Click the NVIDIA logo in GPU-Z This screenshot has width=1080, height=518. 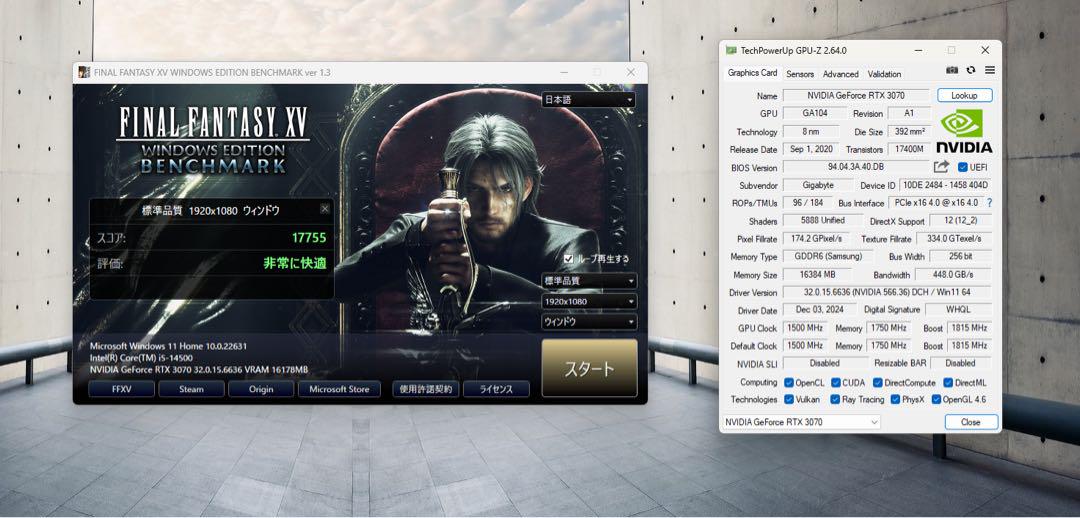click(964, 131)
